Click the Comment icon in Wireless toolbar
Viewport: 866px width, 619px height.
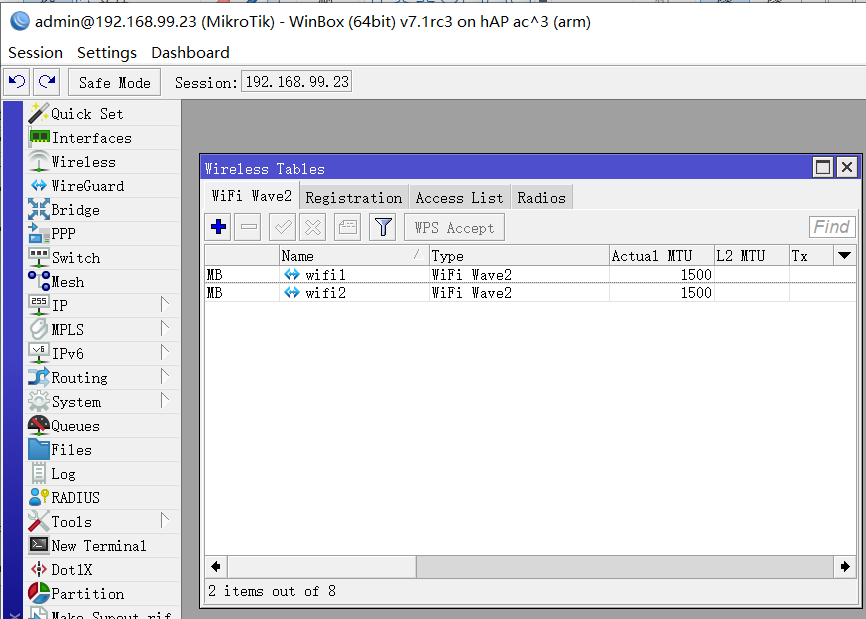pyautogui.click(x=347, y=228)
